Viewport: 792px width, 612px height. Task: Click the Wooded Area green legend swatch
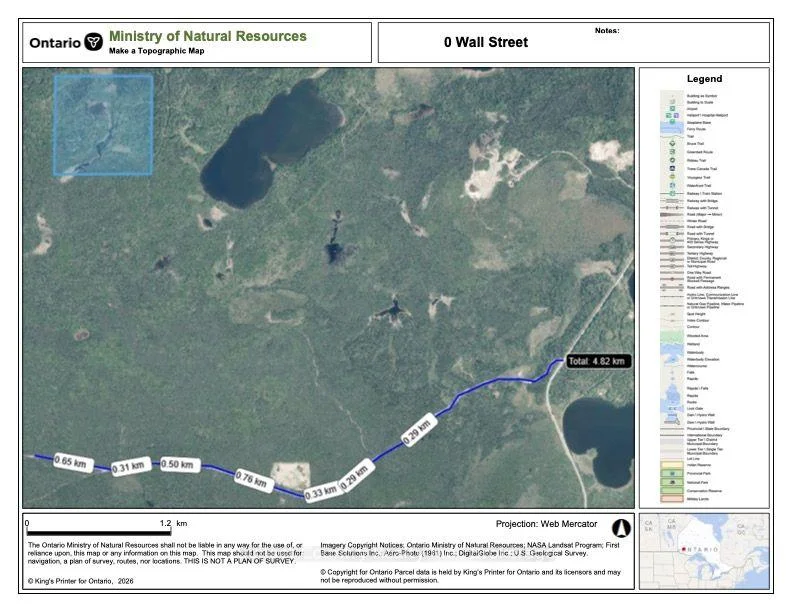672,336
